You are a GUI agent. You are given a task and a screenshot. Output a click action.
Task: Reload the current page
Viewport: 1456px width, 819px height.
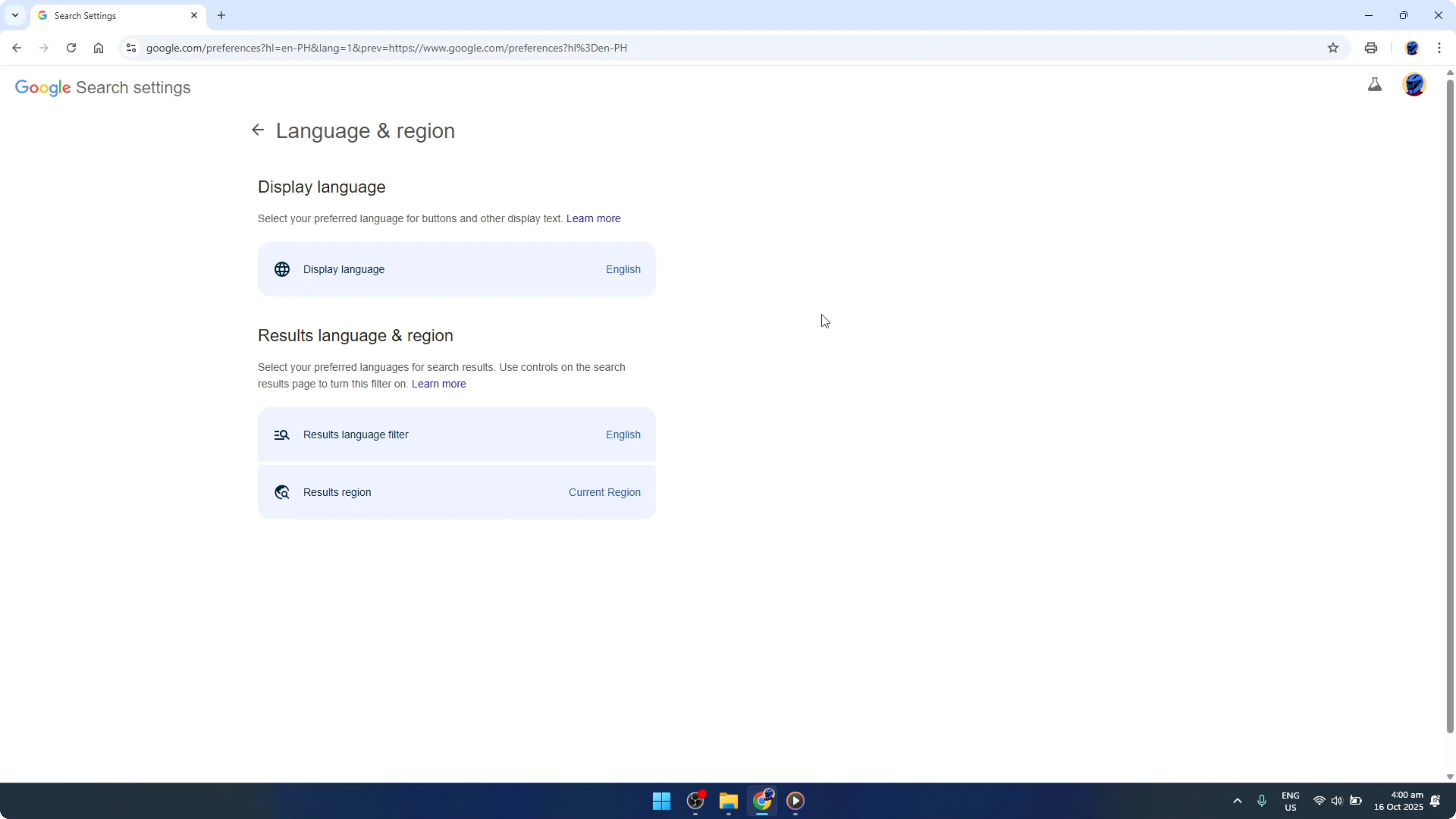[x=71, y=48]
